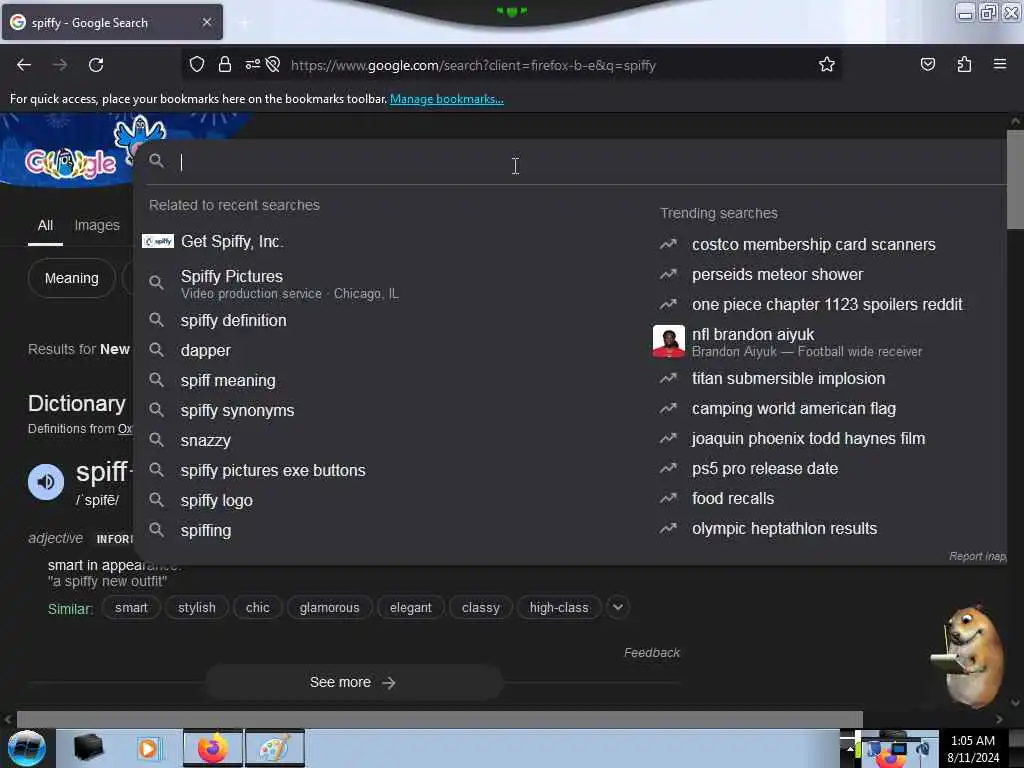Screen dimensions: 1024x768
Task: Reload the page with the refresh icon
Action: point(96,65)
